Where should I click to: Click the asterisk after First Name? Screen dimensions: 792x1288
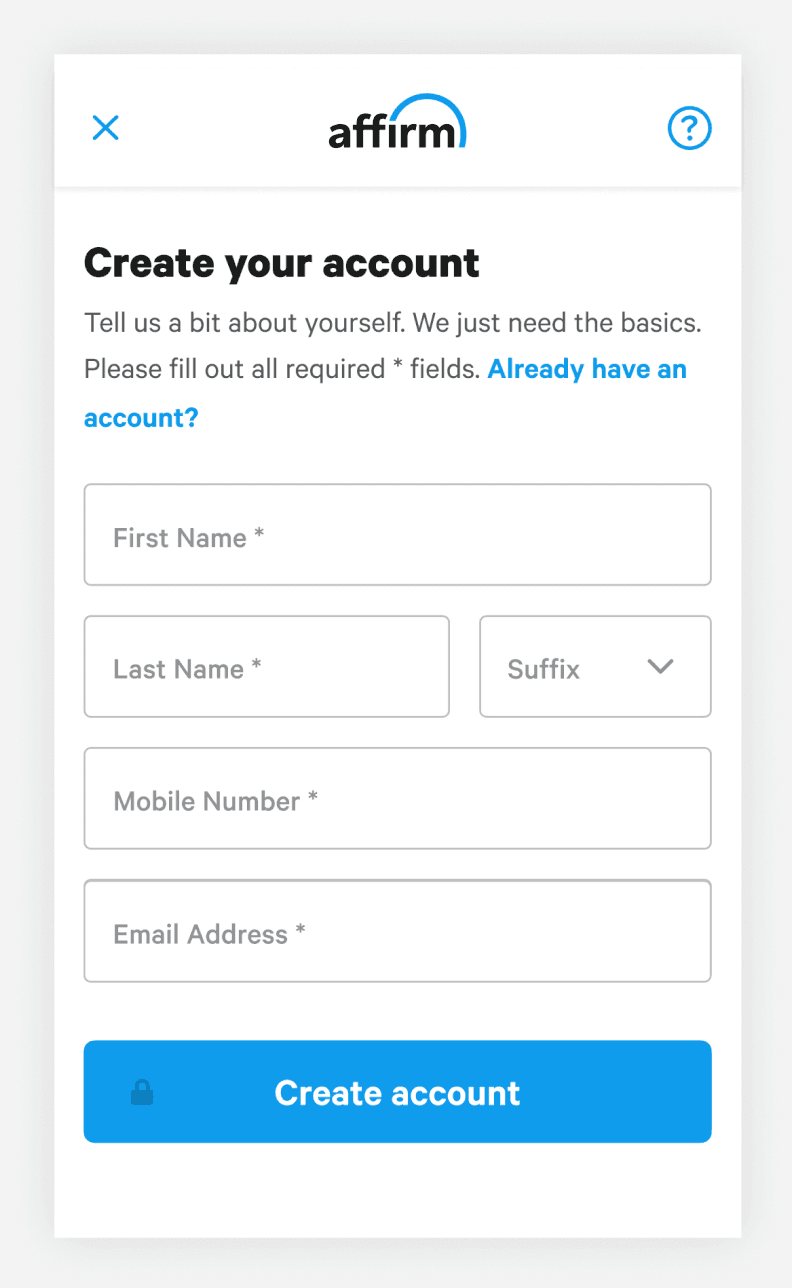259,535
